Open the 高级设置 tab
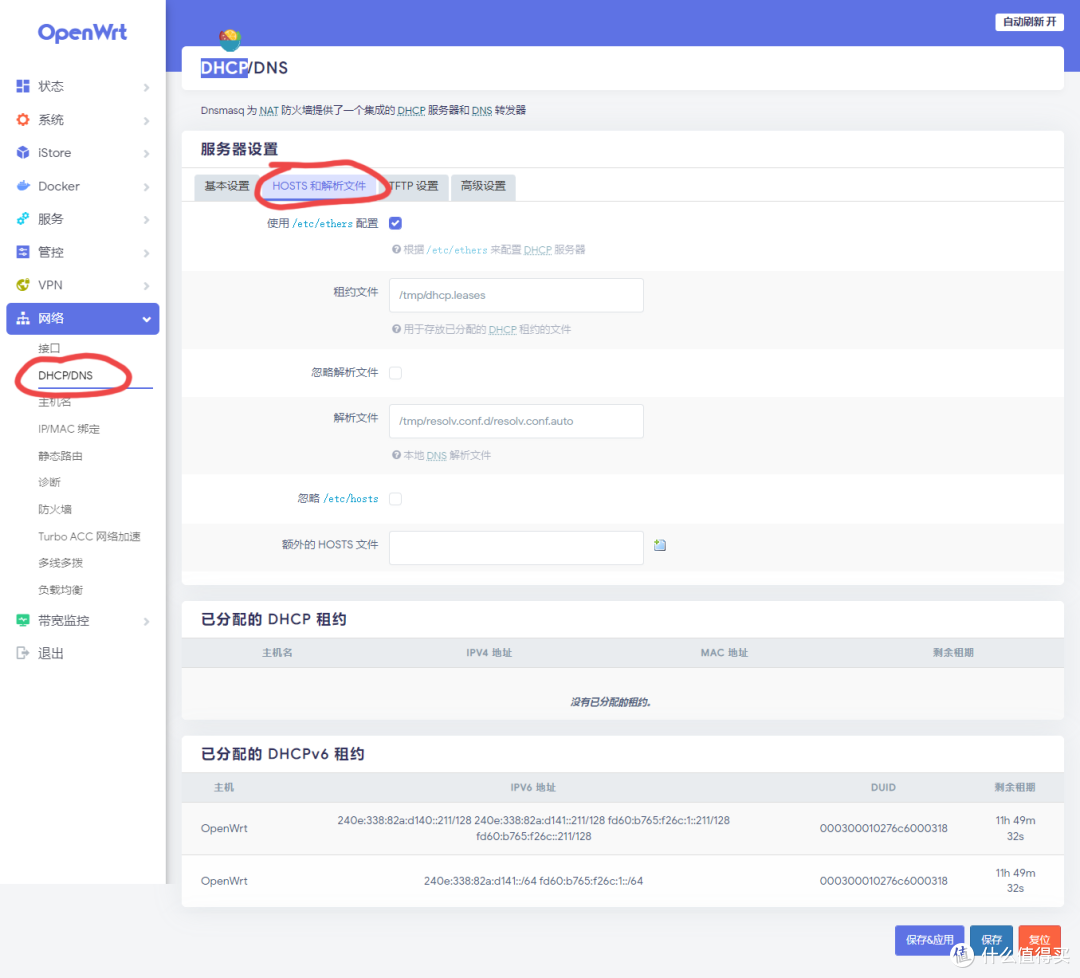 tap(483, 187)
